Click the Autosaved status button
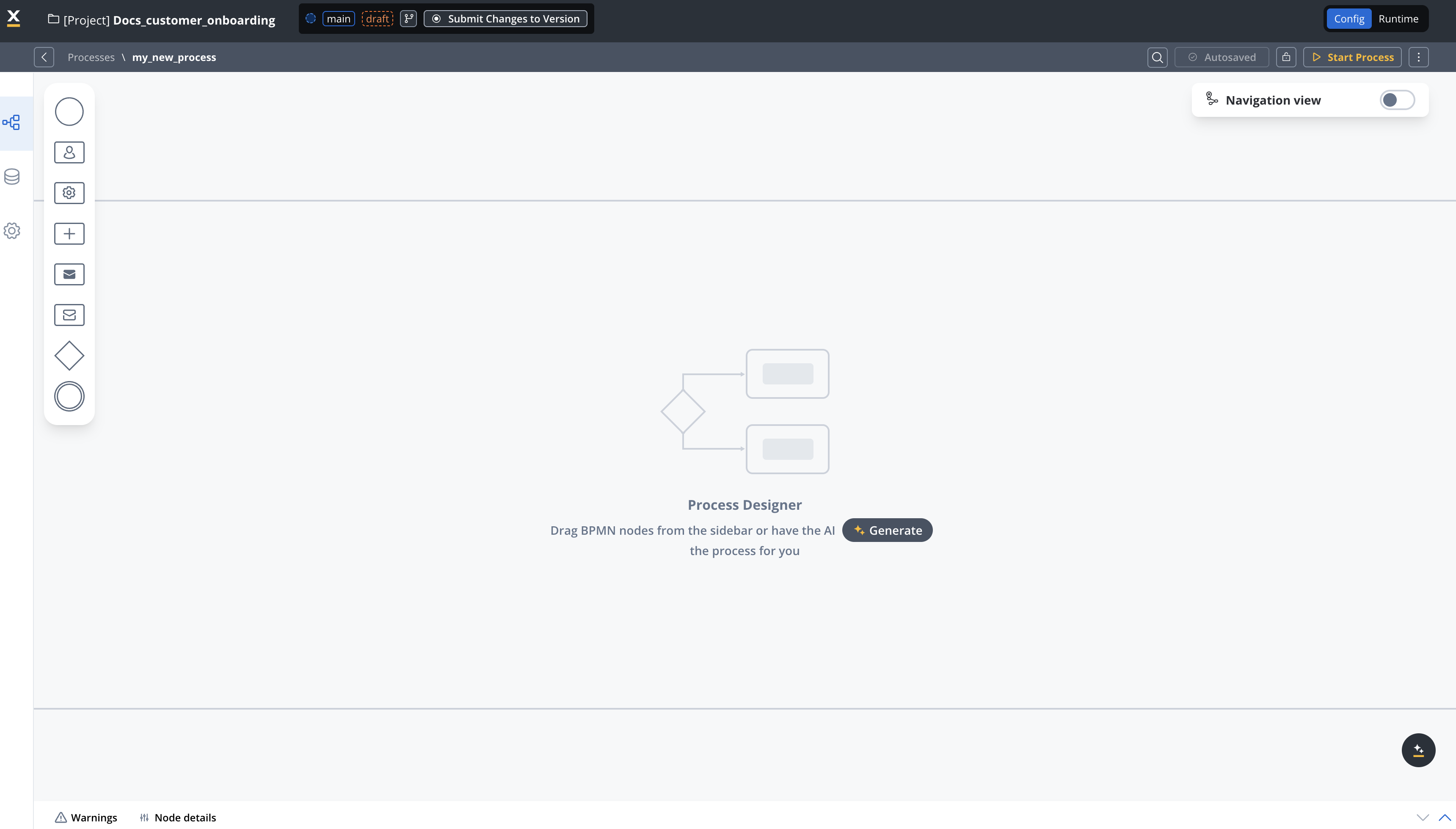 (1222, 58)
